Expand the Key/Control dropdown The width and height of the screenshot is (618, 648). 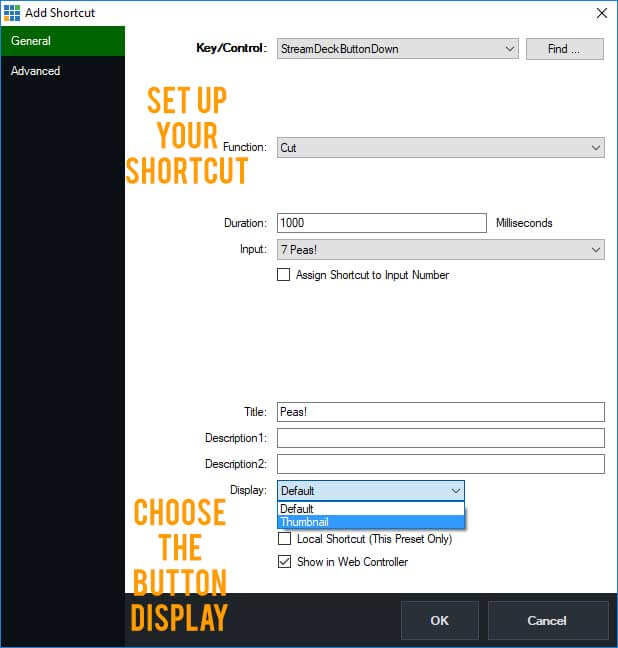click(x=508, y=49)
